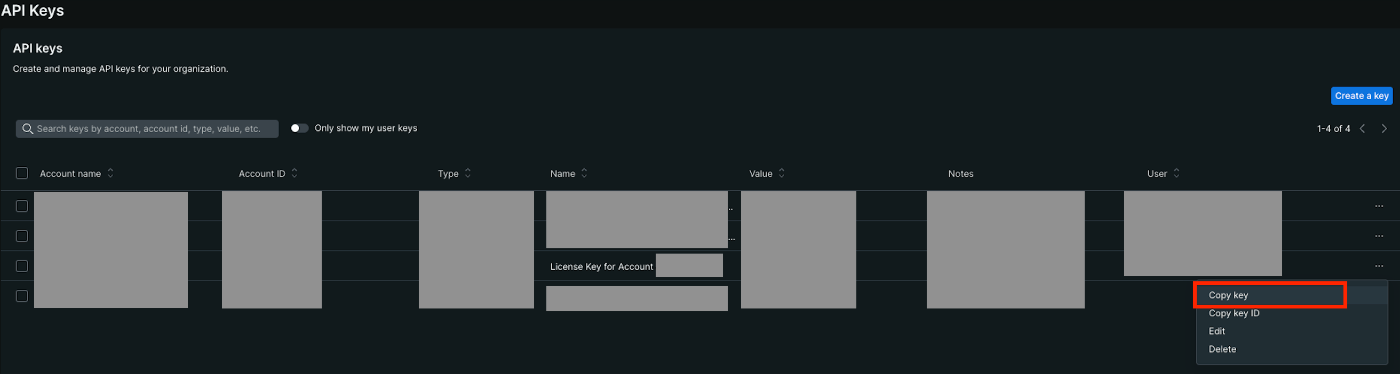Image resolution: width=1400 pixels, height=374 pixels.
Task: Go to previous page of keys
Action: coord(1362,128)
